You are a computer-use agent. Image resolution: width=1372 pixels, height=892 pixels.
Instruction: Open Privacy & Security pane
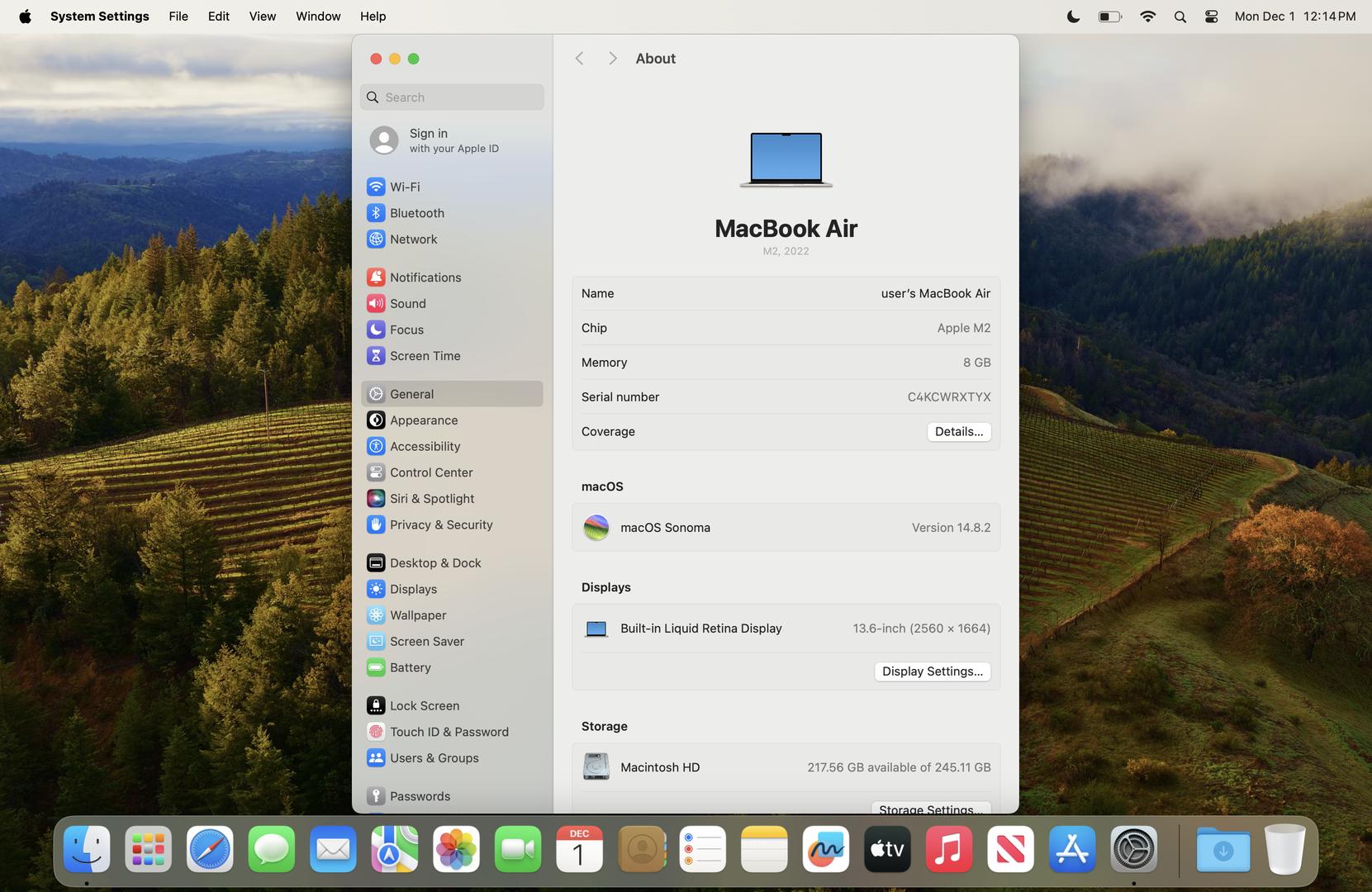(440, 524)
